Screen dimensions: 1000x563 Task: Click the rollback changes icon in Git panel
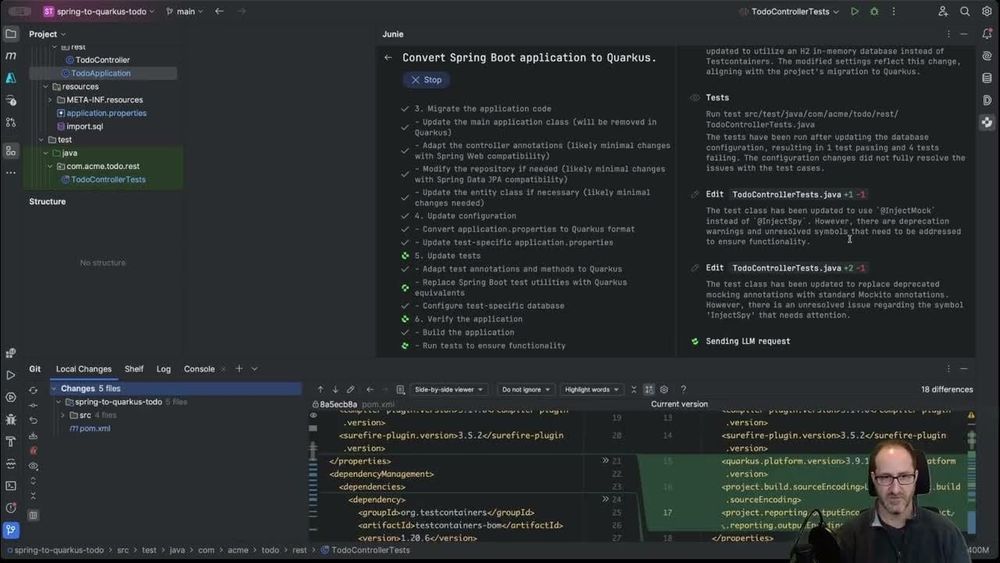33,421
